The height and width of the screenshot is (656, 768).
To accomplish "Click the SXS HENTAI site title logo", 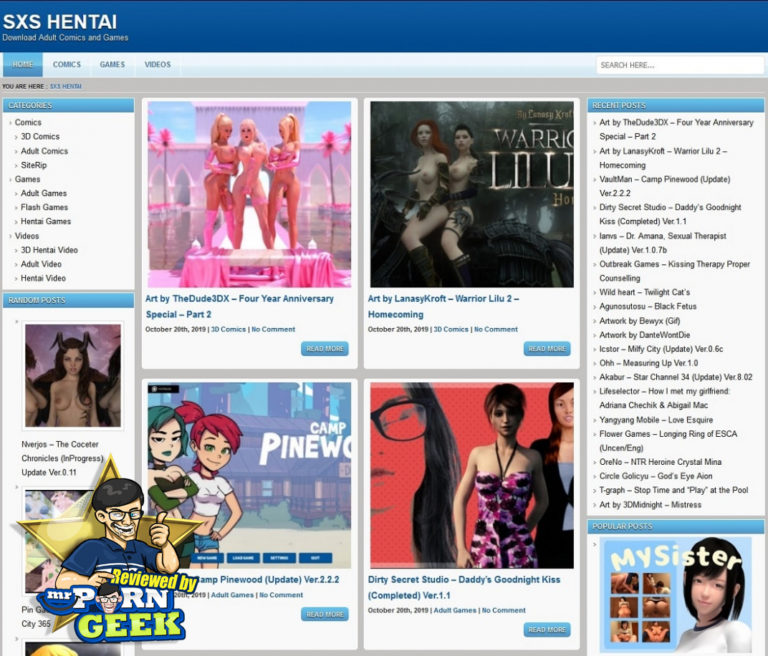I will tap(60, 21).
